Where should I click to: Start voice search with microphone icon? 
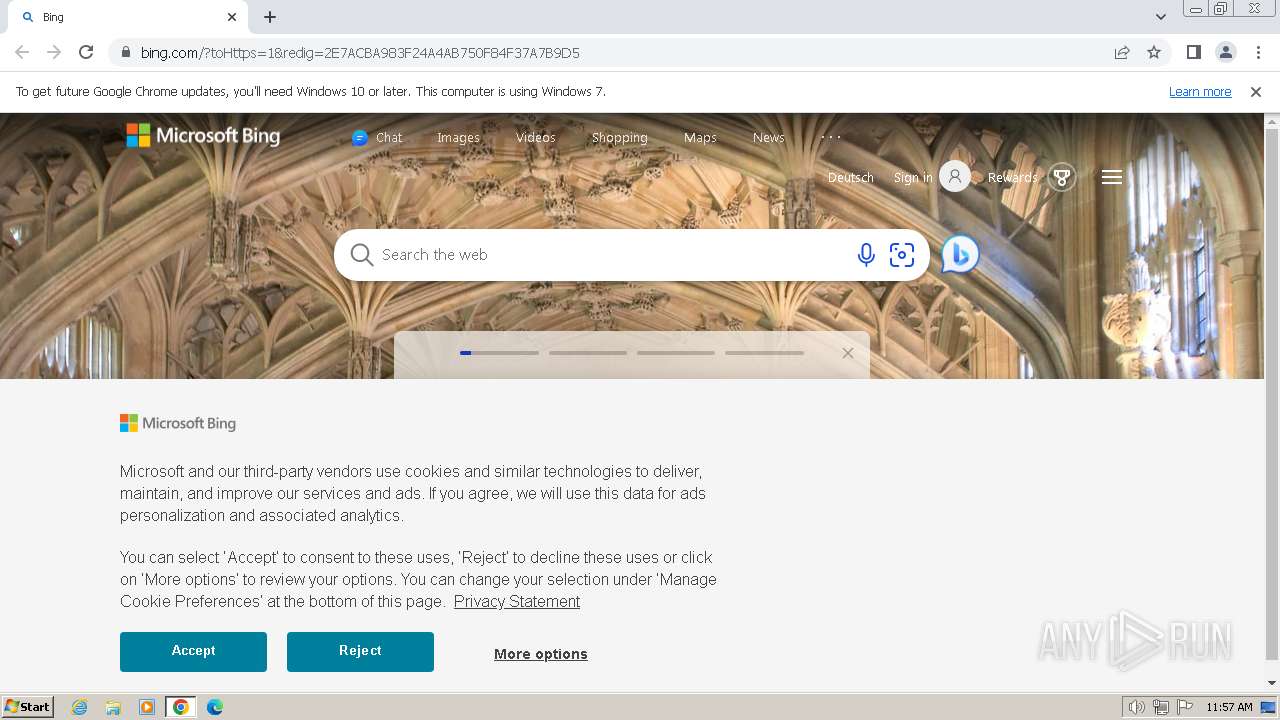[866, 255]
